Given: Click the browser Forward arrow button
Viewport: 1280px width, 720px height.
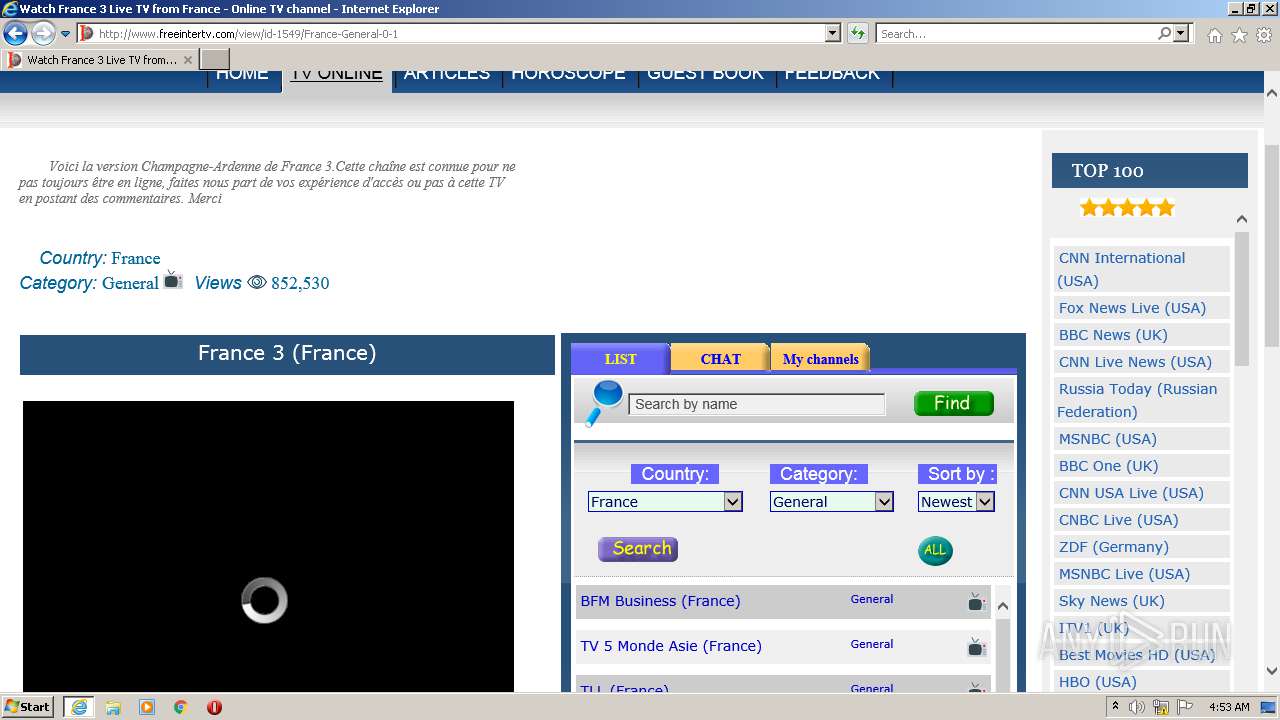Looking at the screenshot, I should pos(42,34).
